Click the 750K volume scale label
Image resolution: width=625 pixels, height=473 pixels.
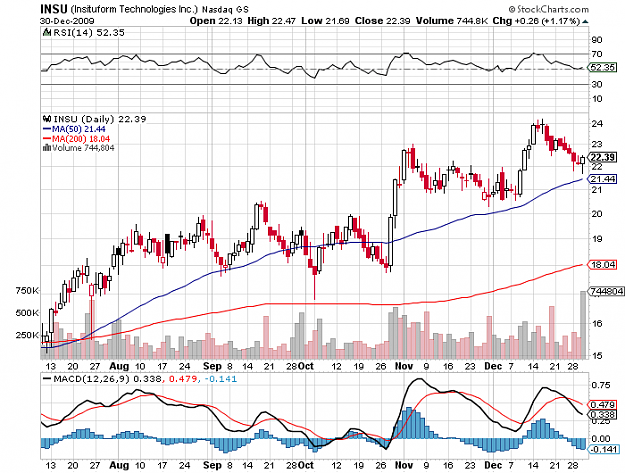pos(27,291)
